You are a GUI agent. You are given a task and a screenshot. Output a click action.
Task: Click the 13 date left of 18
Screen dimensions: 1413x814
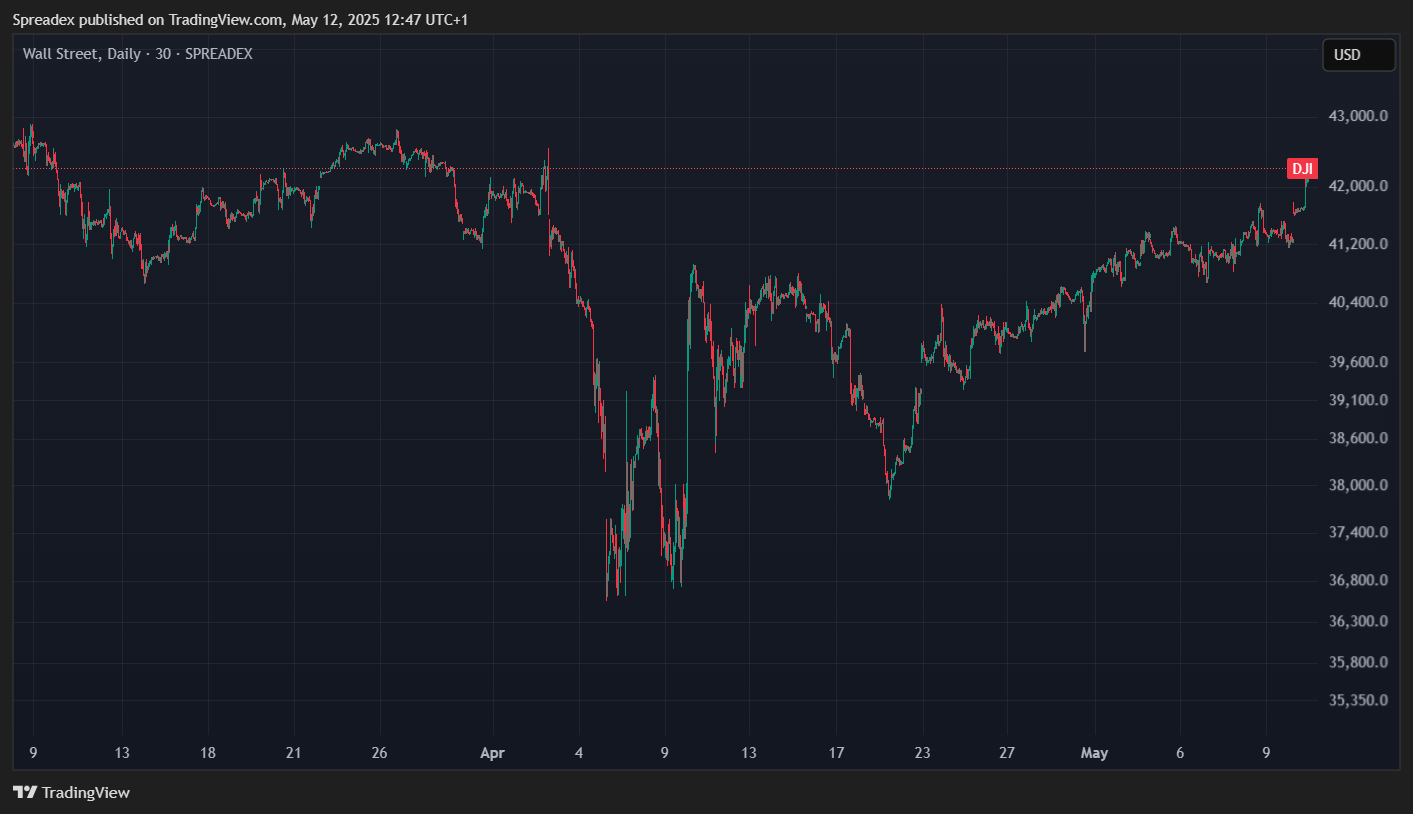122,753
